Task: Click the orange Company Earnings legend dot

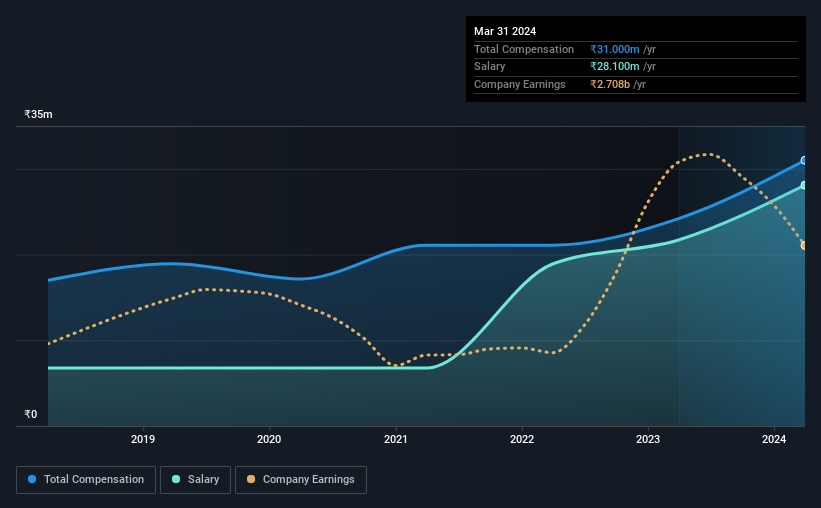Action: tap(251, 479)
